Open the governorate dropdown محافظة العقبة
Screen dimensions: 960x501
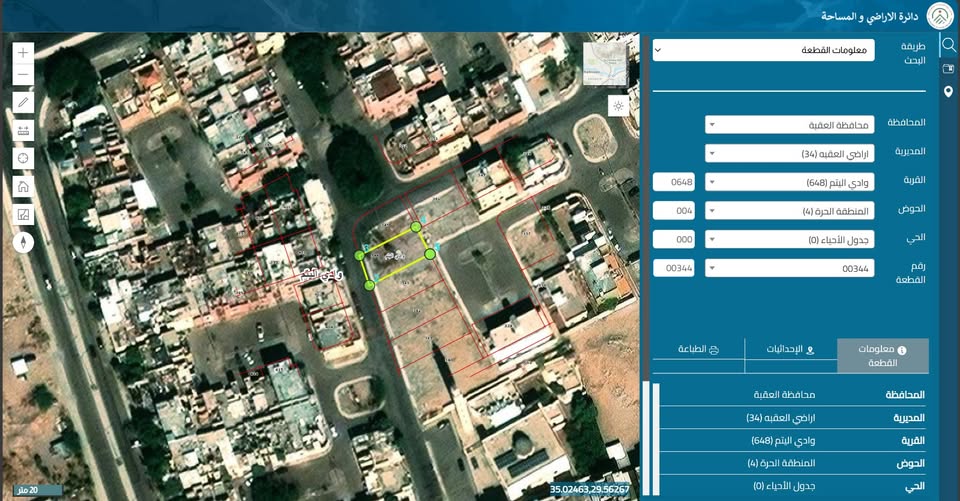point(789,125)
